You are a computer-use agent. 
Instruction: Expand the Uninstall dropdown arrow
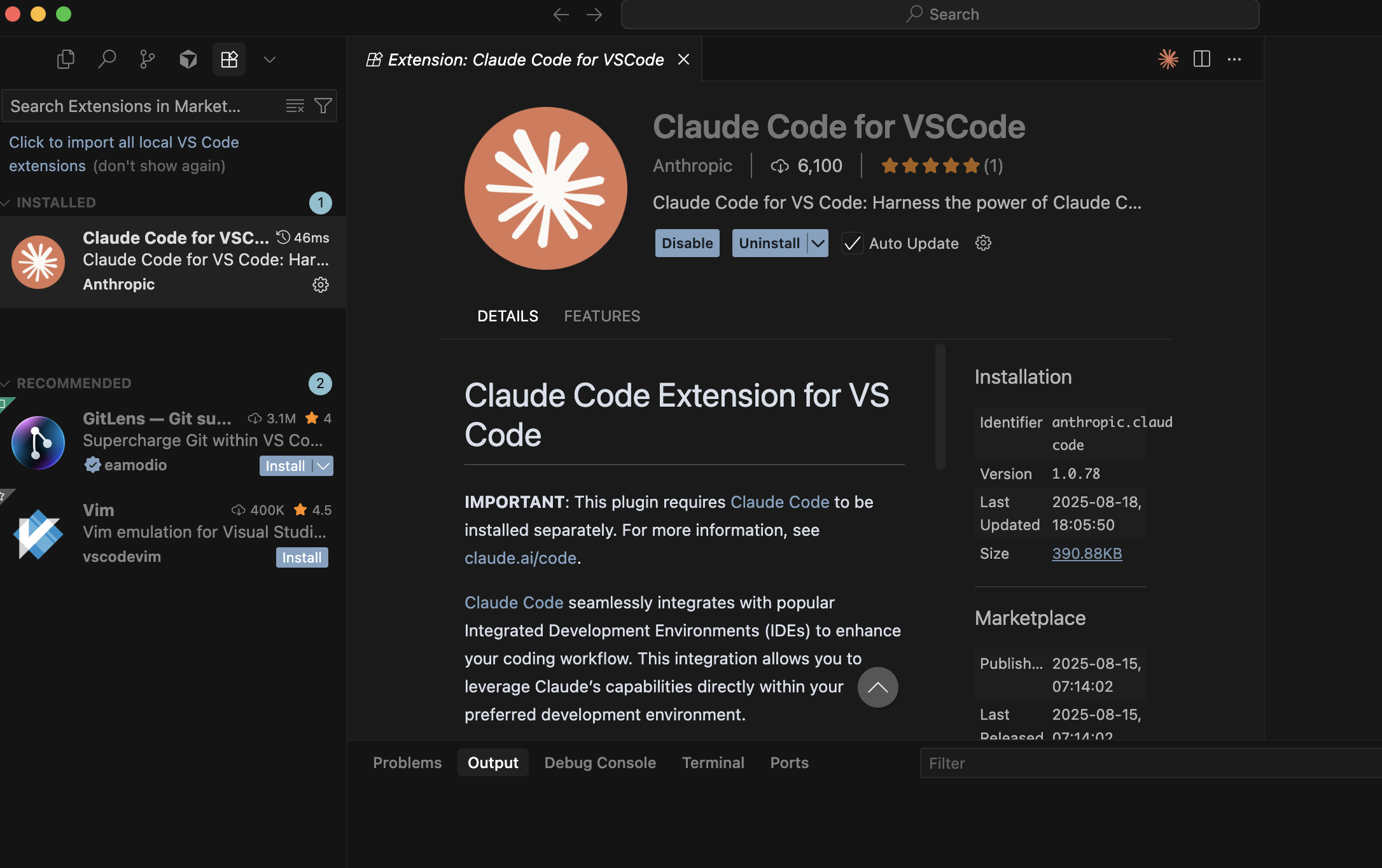point(818,243)
